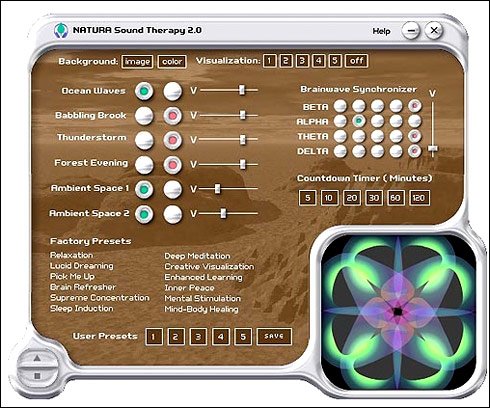The image size is (490, 408).
Task: Set countdown timer to 10 minutes
Action: click(x=329, y=198)
